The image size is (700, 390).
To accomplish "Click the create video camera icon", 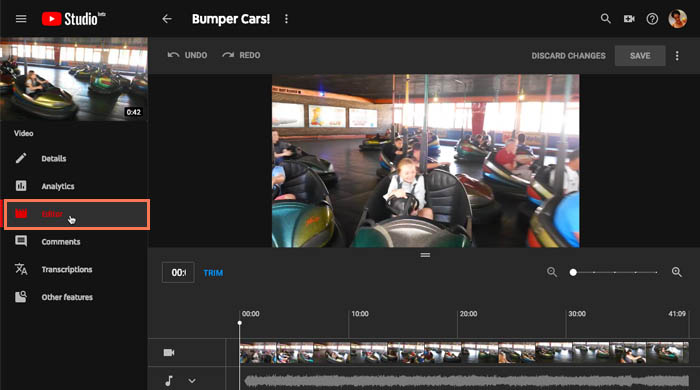I will point(629,19).
